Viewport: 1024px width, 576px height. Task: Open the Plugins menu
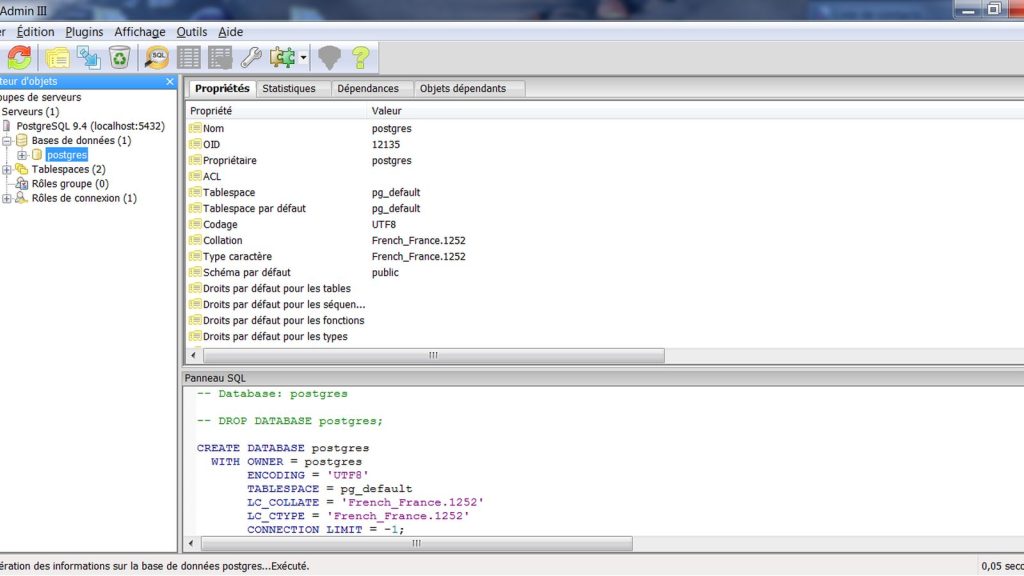[x=84, y=31]
